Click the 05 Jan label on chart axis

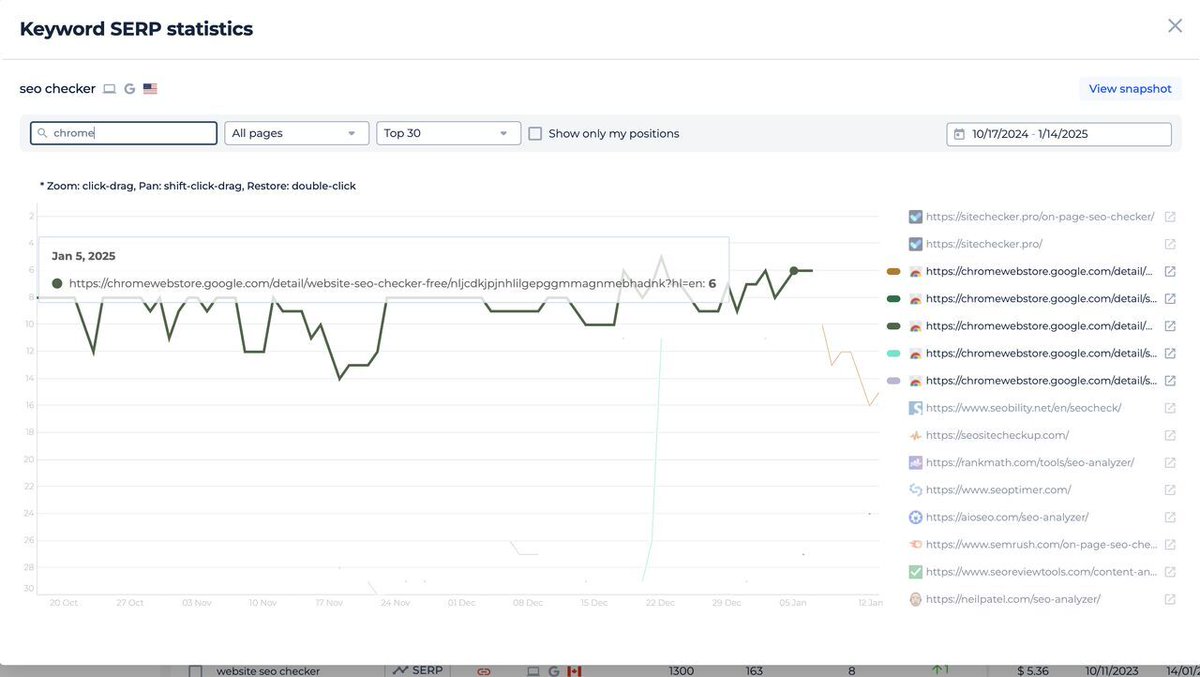click(x=792, y=603)
